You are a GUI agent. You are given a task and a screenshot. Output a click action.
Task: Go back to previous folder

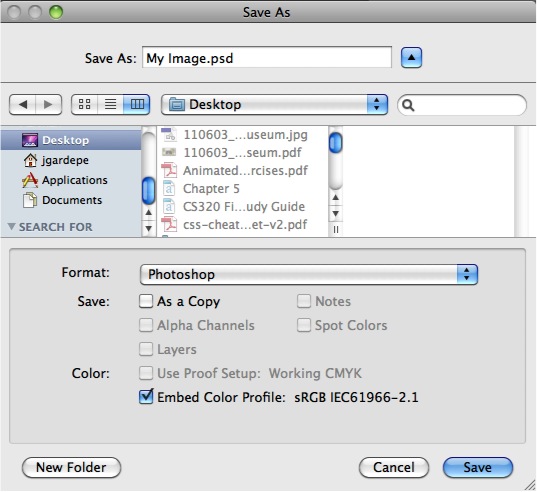[x=23, y=104]
